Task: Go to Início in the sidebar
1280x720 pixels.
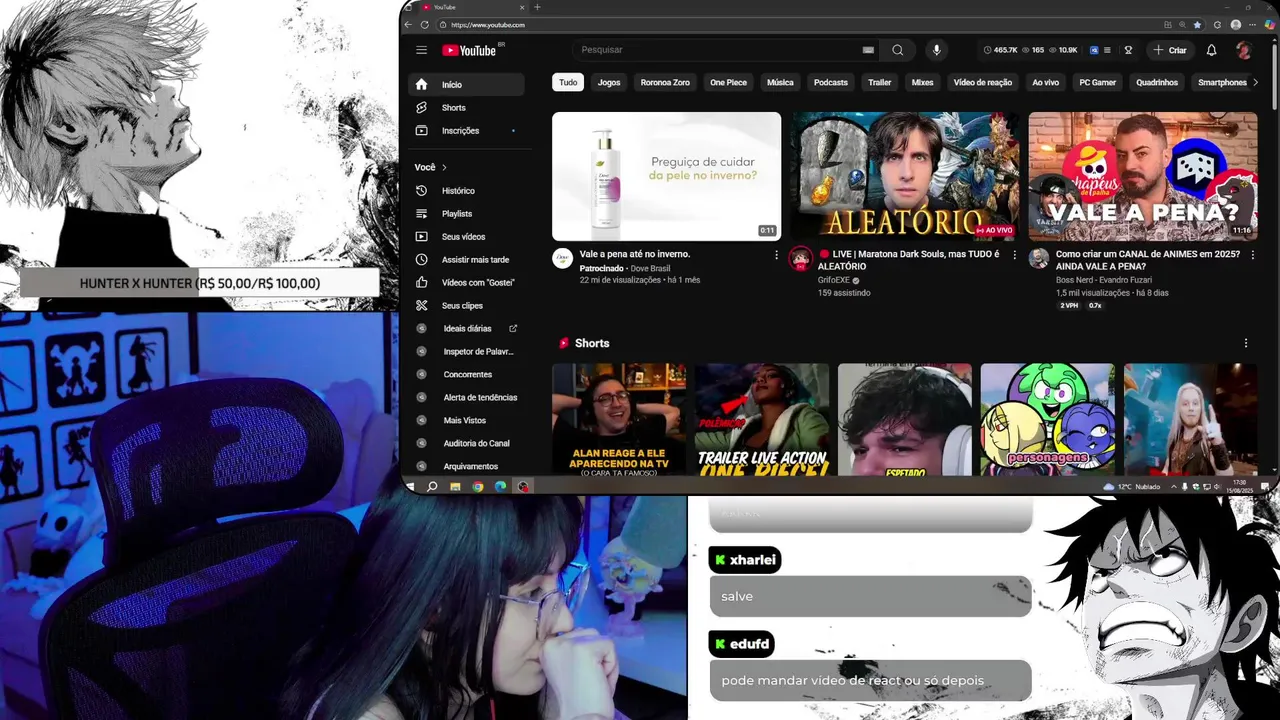Action: 466,85
